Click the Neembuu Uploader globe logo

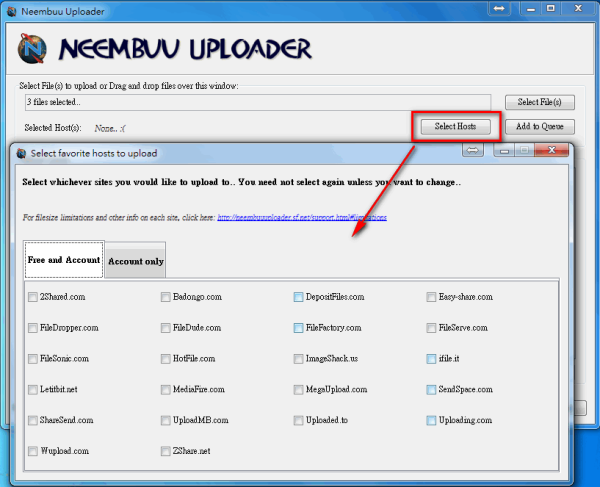(x=32, y=49)
